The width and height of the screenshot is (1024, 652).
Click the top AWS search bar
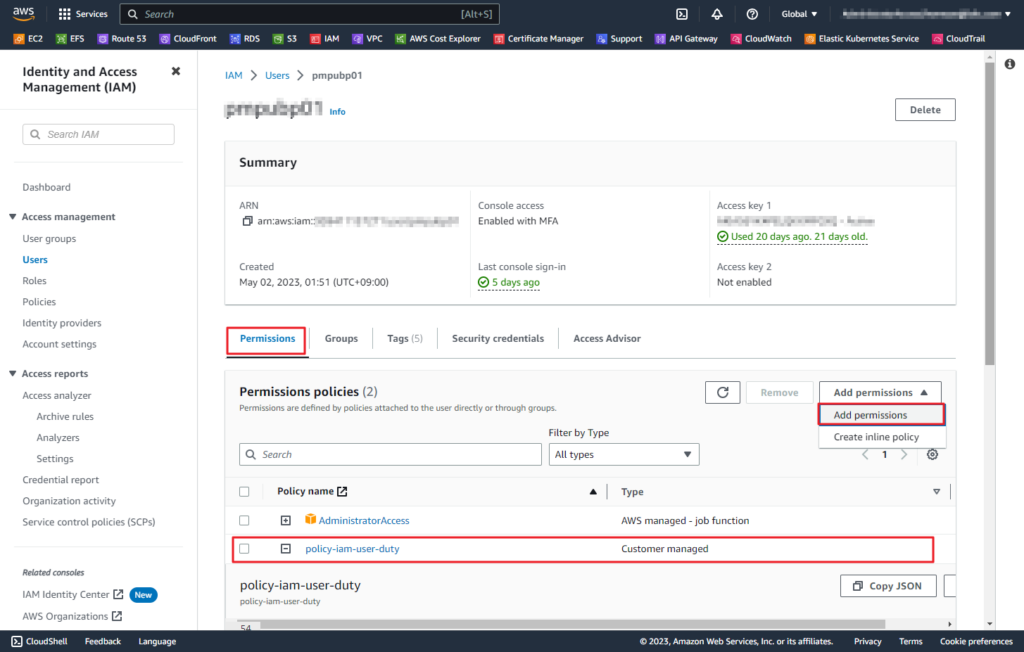click(x=310, y=14)
